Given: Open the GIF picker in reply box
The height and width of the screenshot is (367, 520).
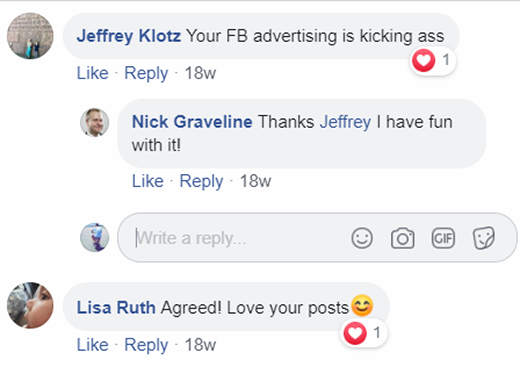Looking at the screenshot, I should 443,238.
